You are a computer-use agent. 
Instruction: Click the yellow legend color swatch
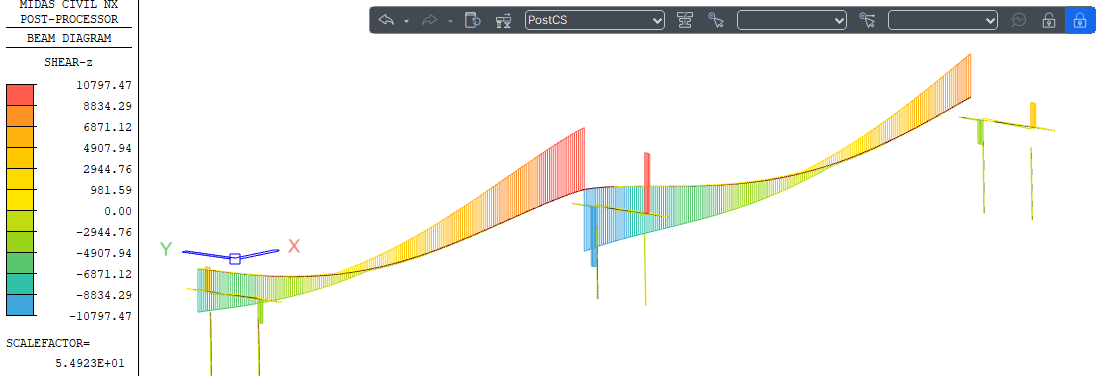tap(20, 200)
